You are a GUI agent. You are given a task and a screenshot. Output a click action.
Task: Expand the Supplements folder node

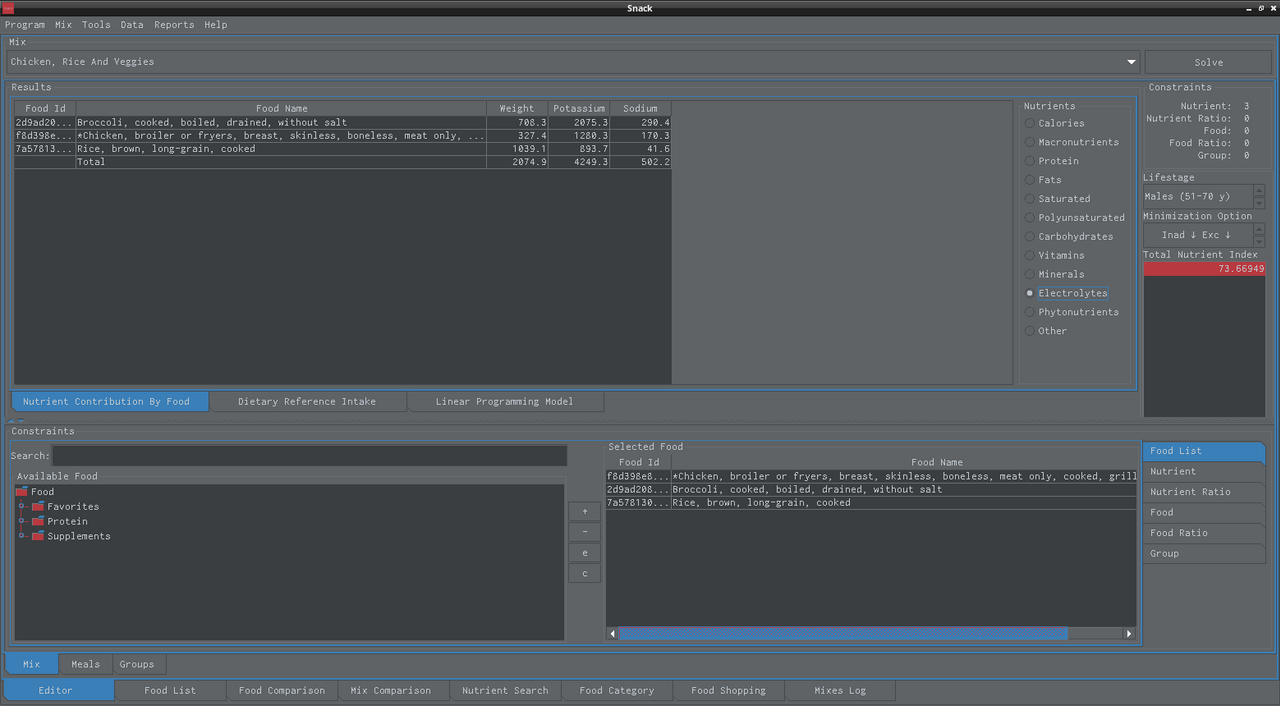pyautogui.click(x=22, y=537)
